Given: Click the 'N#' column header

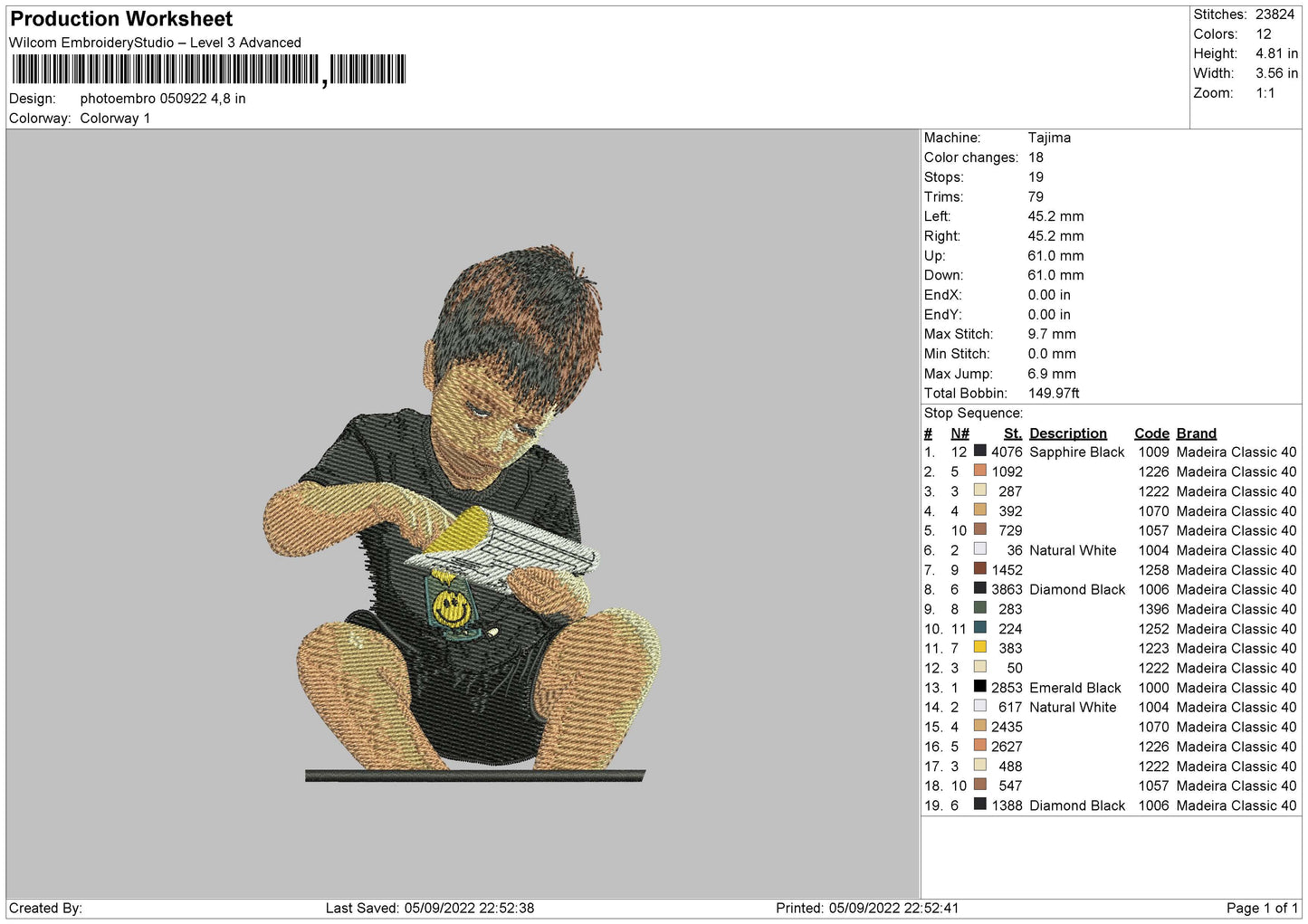Looking at the screenshot, I should [960, 433].
